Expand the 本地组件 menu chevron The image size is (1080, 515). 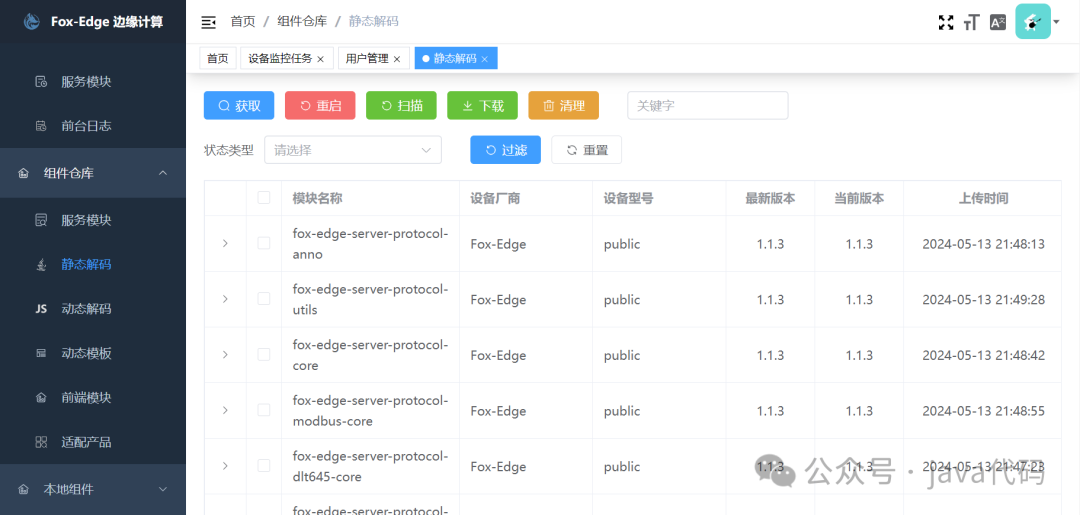coord(163,490)
